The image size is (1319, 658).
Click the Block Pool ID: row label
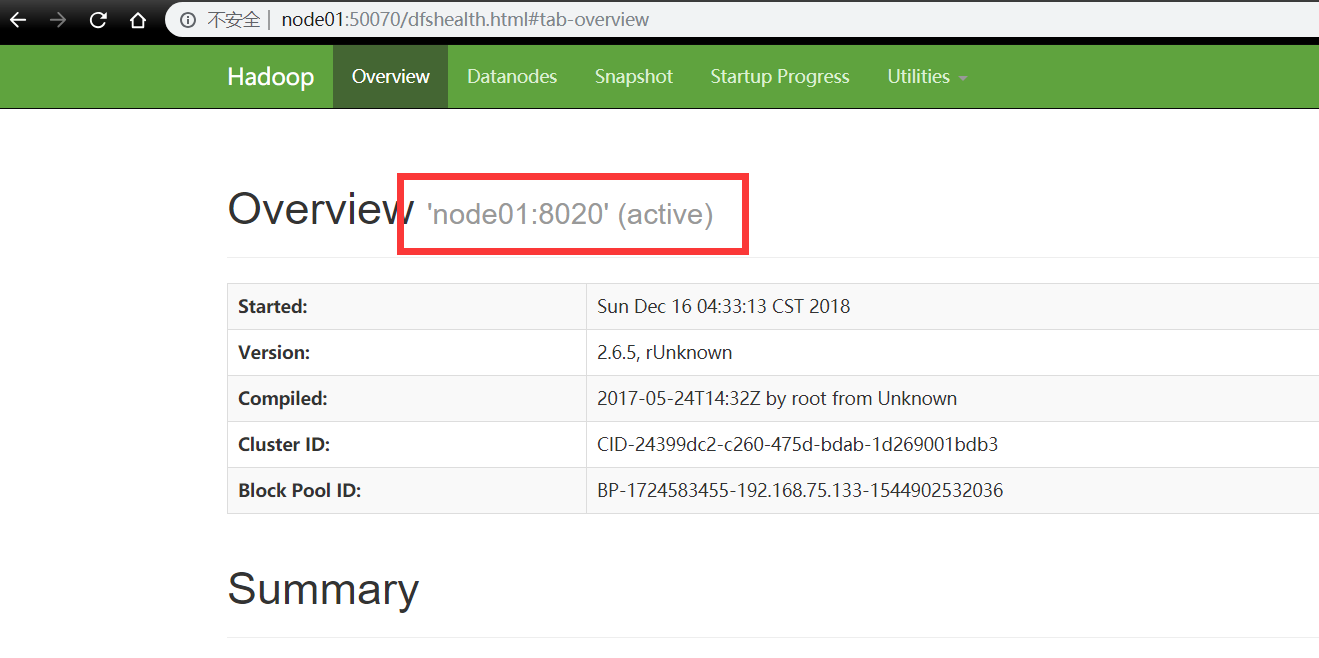pyautogui.click(x=300, y=491)
